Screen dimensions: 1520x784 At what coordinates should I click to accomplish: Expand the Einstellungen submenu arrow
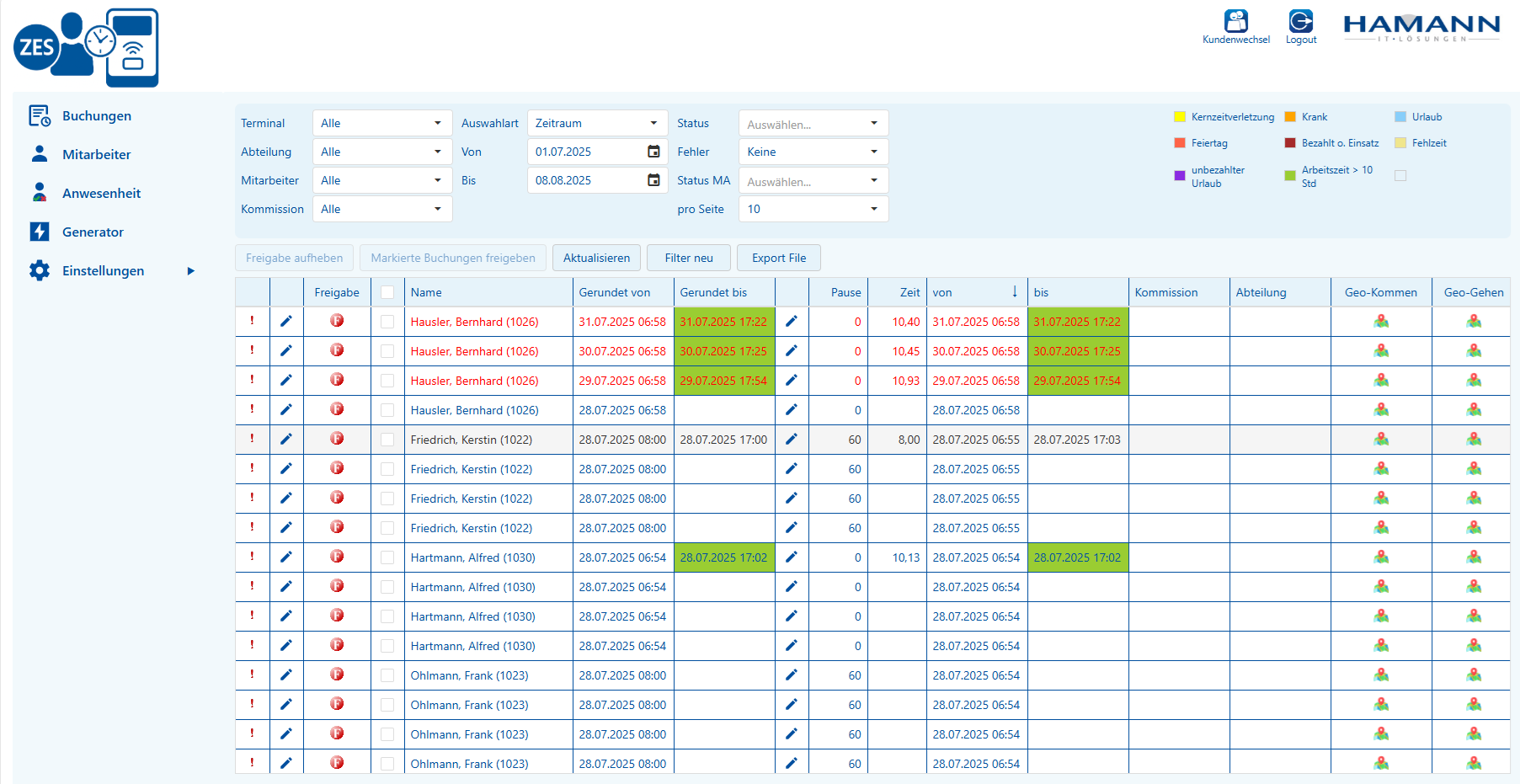(191, 270)
